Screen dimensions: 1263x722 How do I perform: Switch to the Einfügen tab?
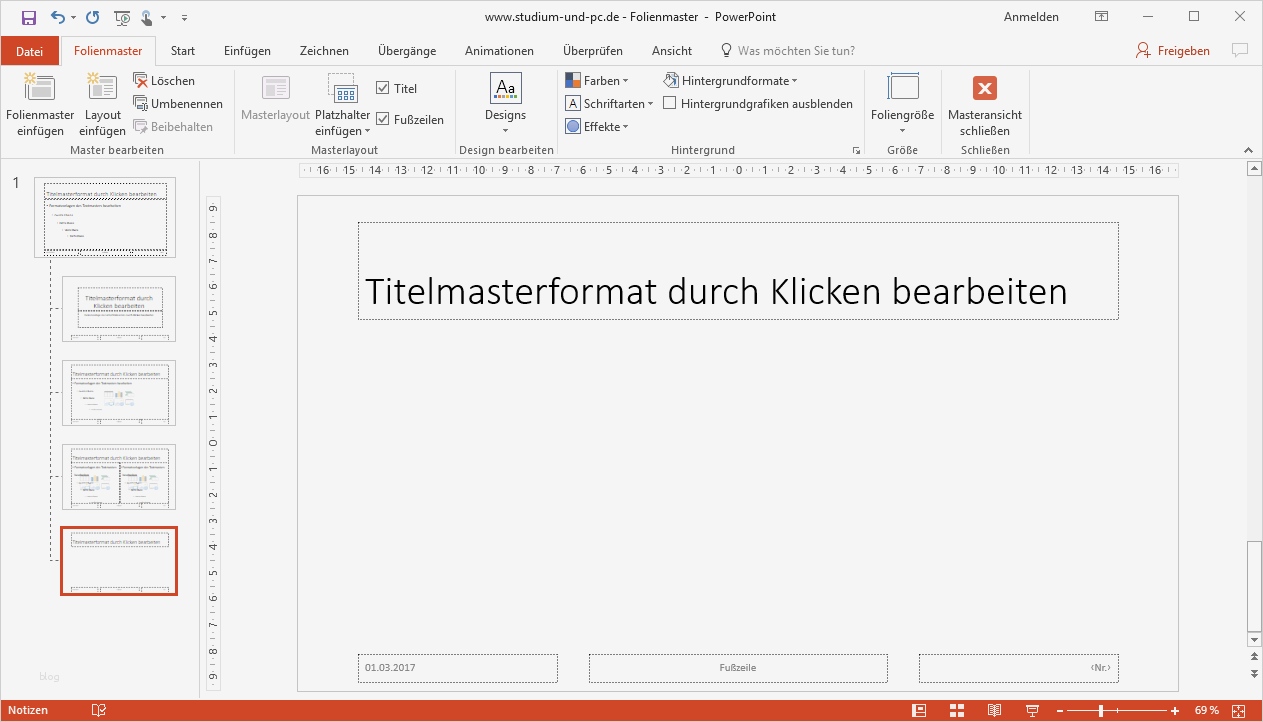point(247,51)
